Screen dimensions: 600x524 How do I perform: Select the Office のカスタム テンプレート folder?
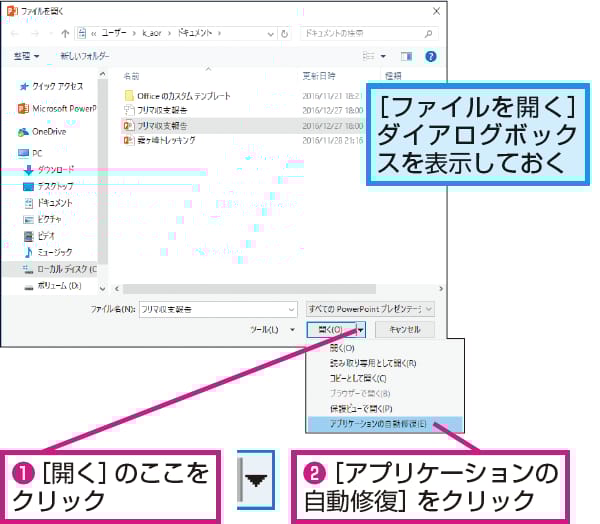click(178, 96)
